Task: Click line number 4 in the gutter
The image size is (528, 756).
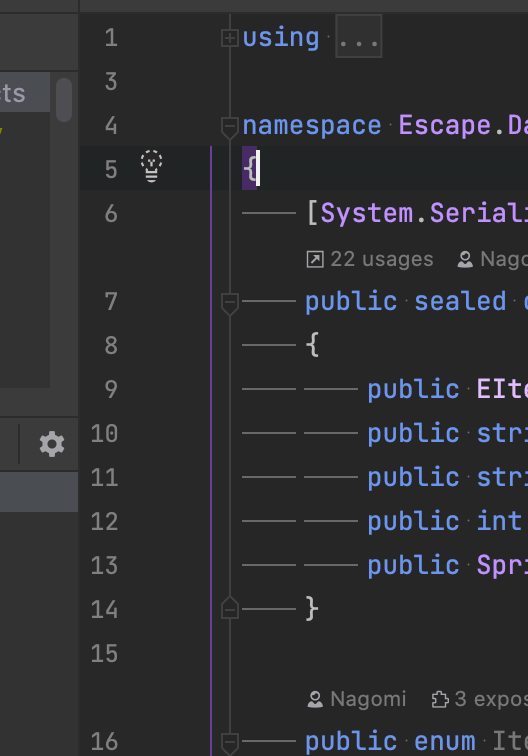Action: click(111, 126)
